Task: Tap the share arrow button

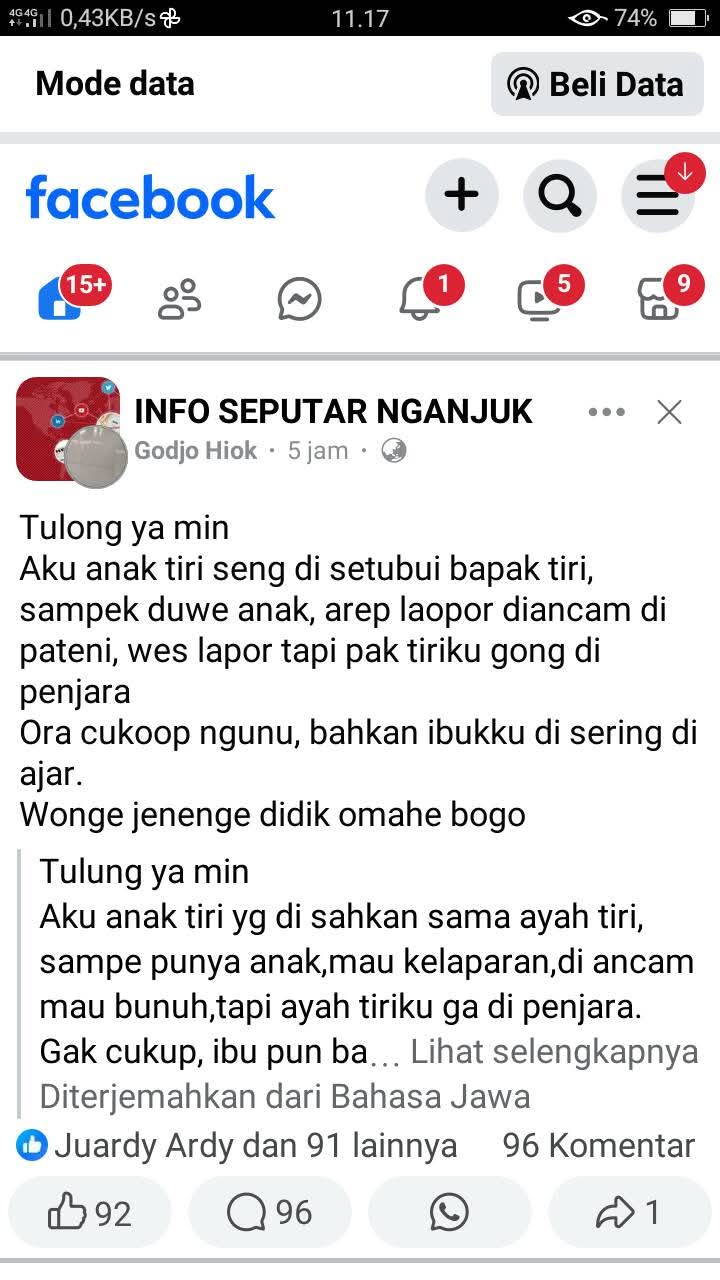Action: pyautogui.click(x=630, y=1213)
